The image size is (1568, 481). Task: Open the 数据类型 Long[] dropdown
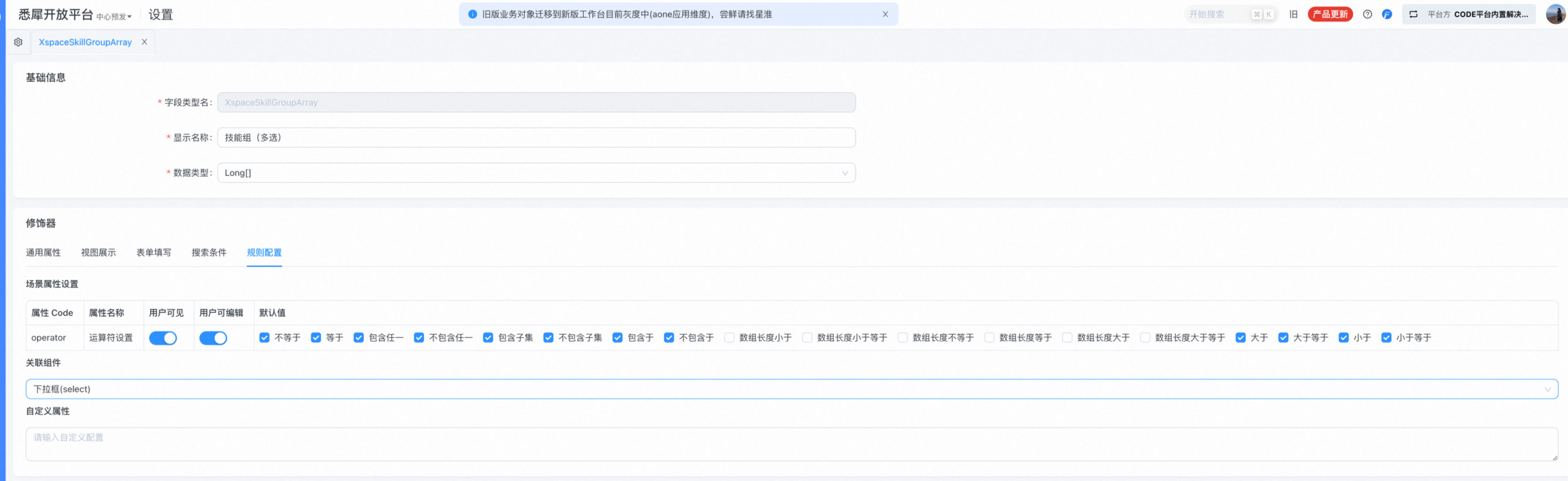tap(536, 173)
